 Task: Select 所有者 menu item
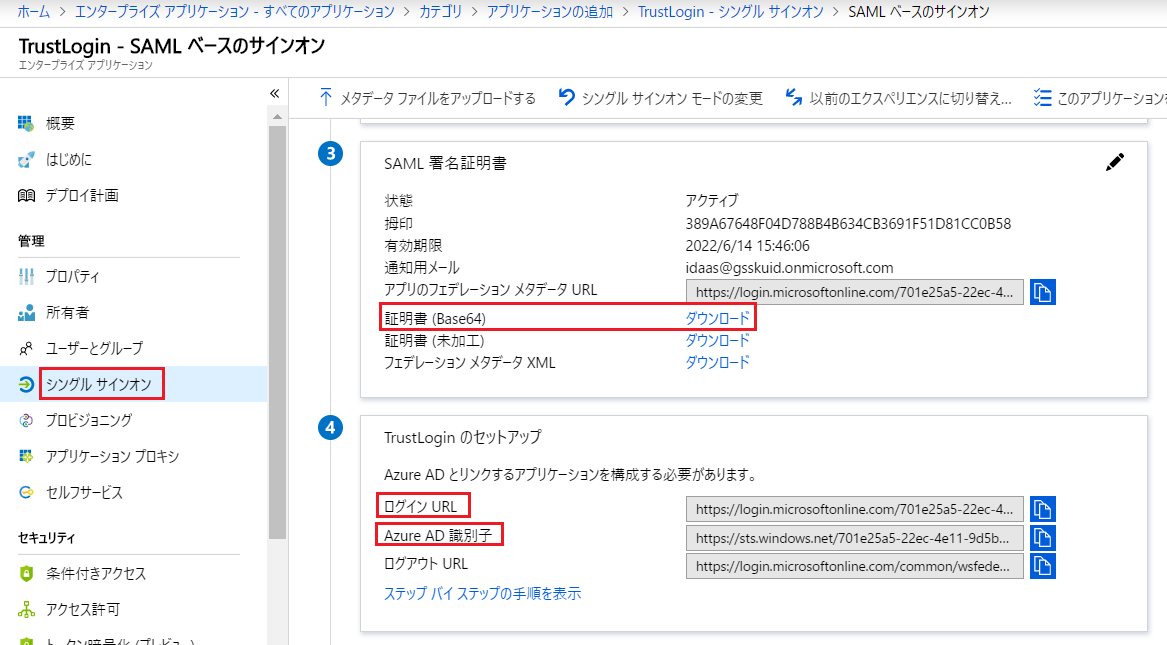click(x=67, y=312)
